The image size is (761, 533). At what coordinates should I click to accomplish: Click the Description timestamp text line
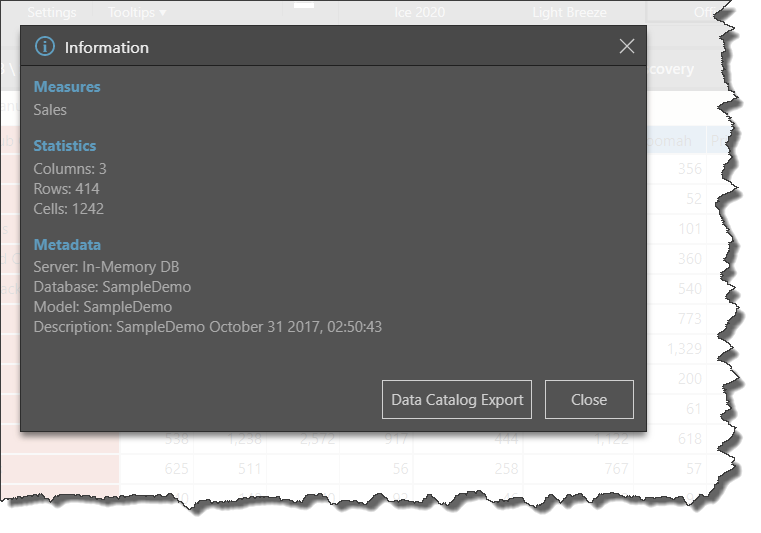207,327
